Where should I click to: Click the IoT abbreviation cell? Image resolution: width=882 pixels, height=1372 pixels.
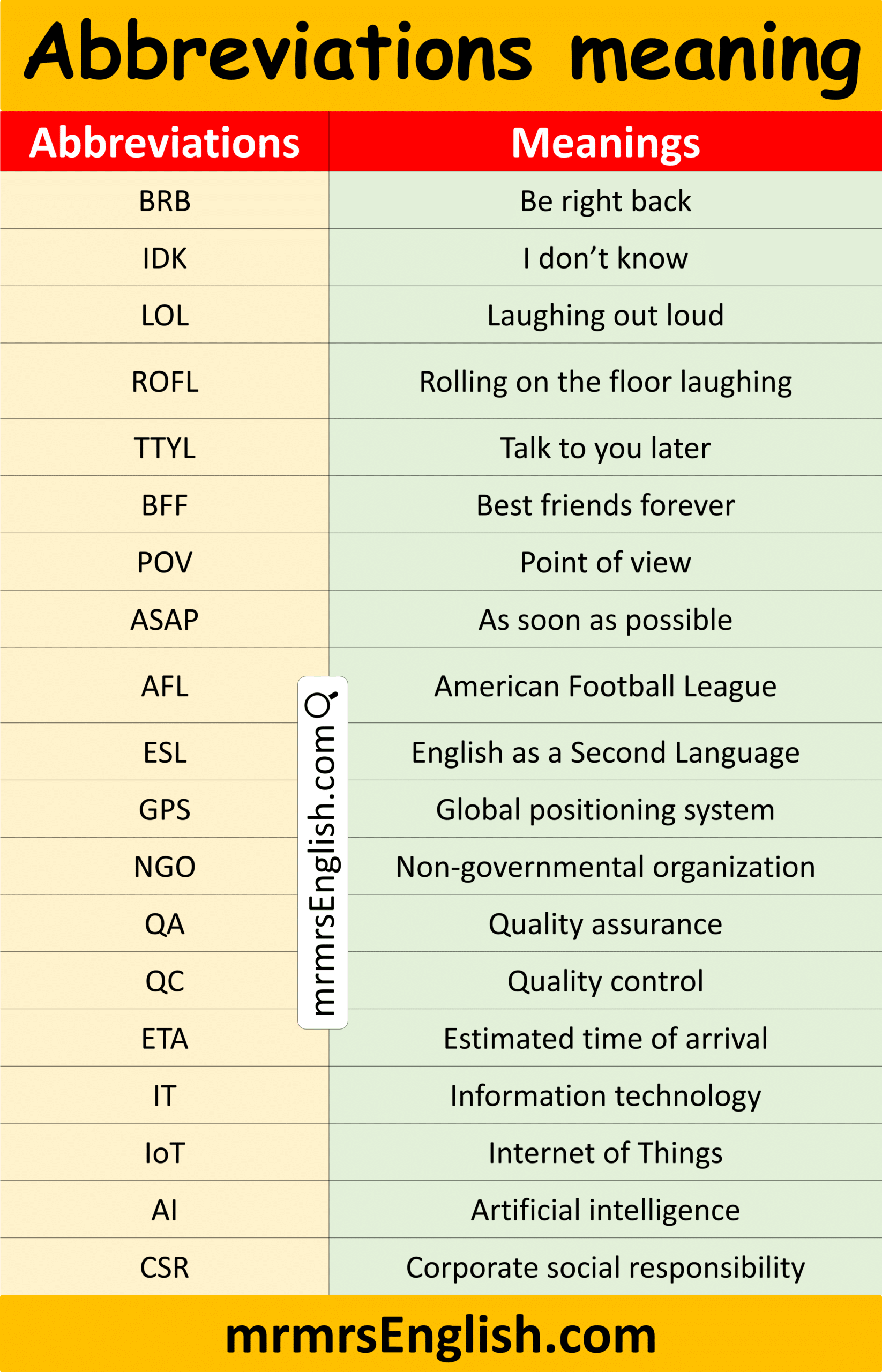[165, 1153]
